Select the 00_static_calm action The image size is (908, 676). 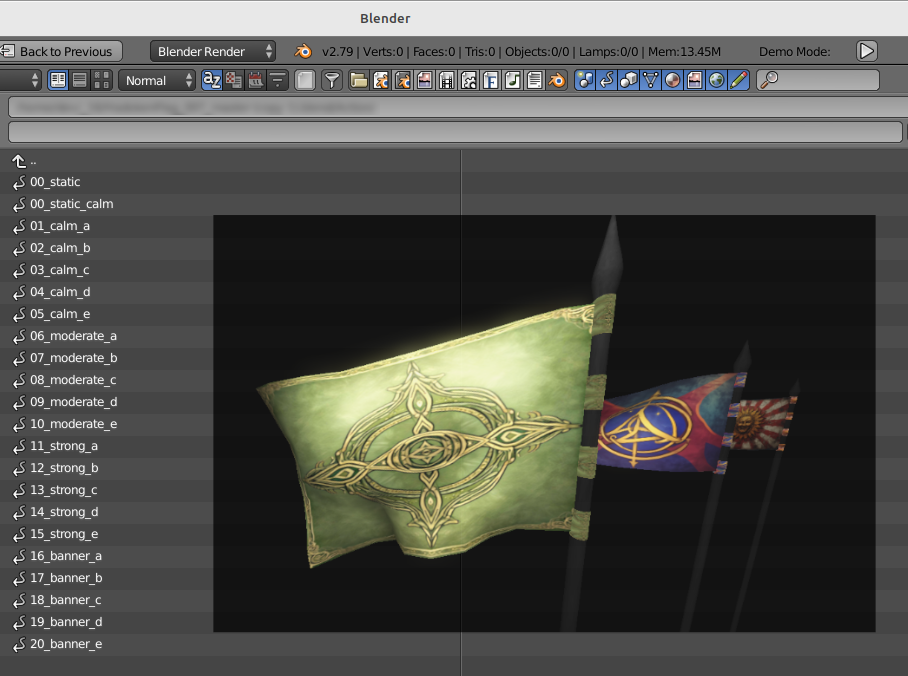pos(71,204)
